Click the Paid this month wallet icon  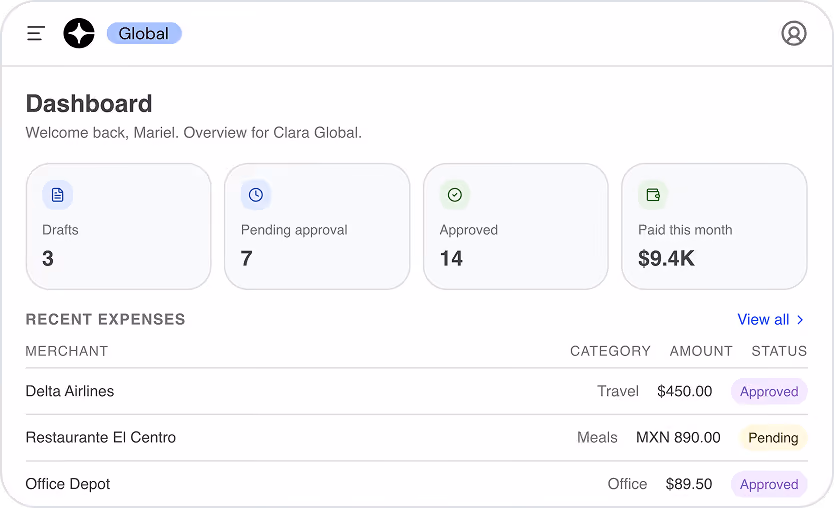click(x=653, y=195)
